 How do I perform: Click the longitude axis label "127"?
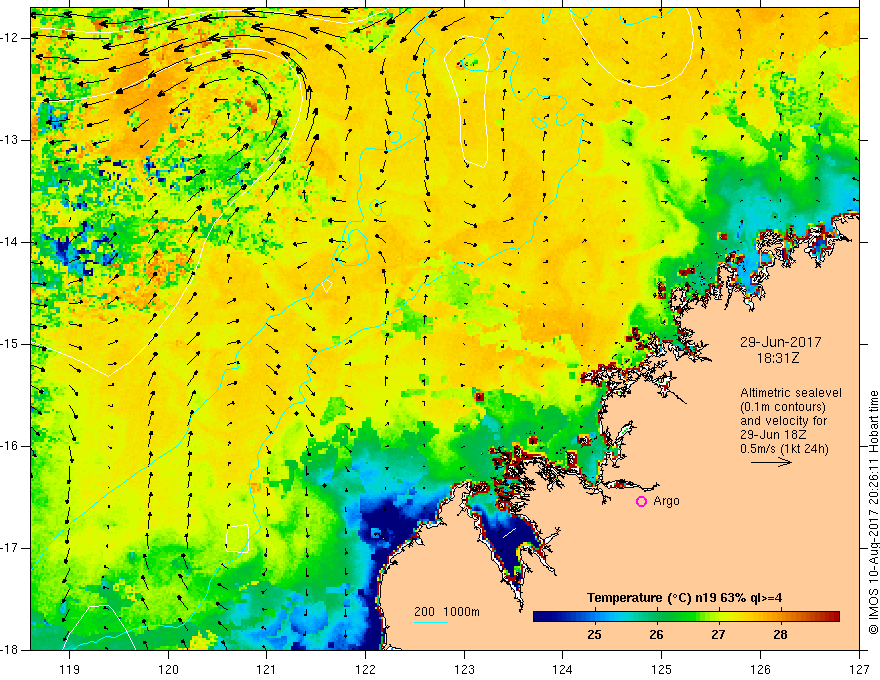click(x=859, y=669)
